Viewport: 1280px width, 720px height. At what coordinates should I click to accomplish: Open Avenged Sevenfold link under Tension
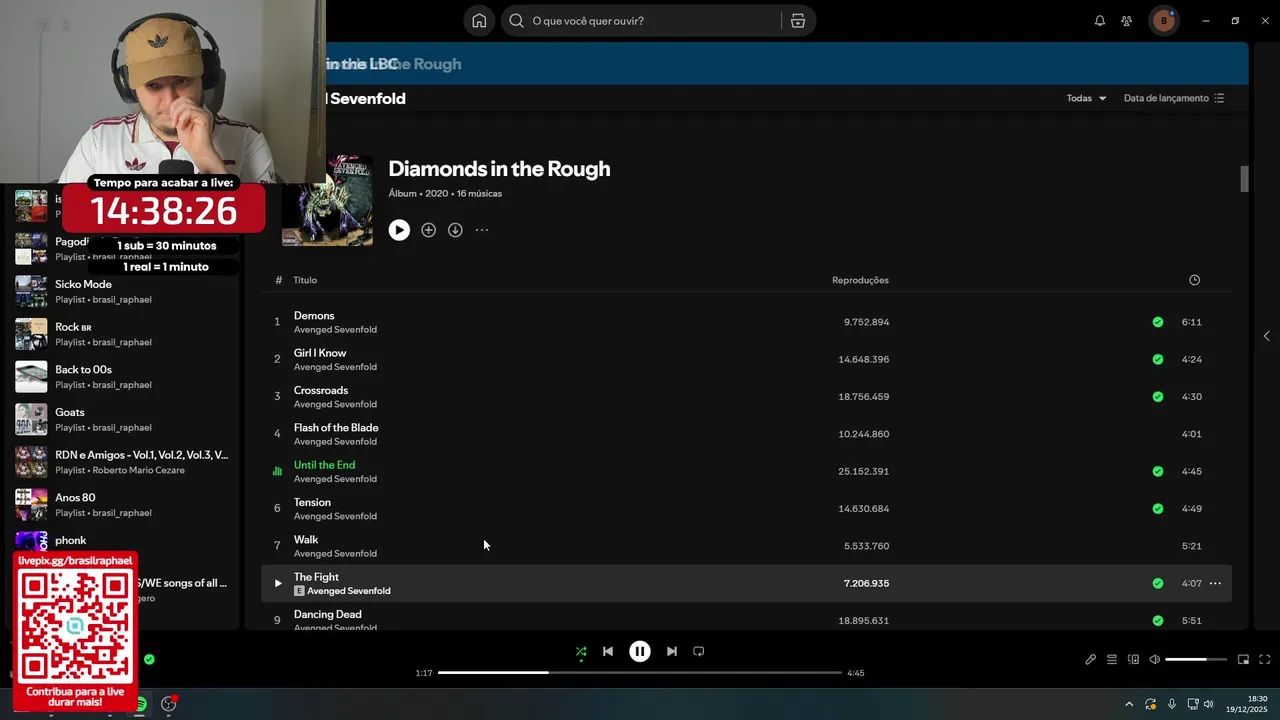(335, 516)
